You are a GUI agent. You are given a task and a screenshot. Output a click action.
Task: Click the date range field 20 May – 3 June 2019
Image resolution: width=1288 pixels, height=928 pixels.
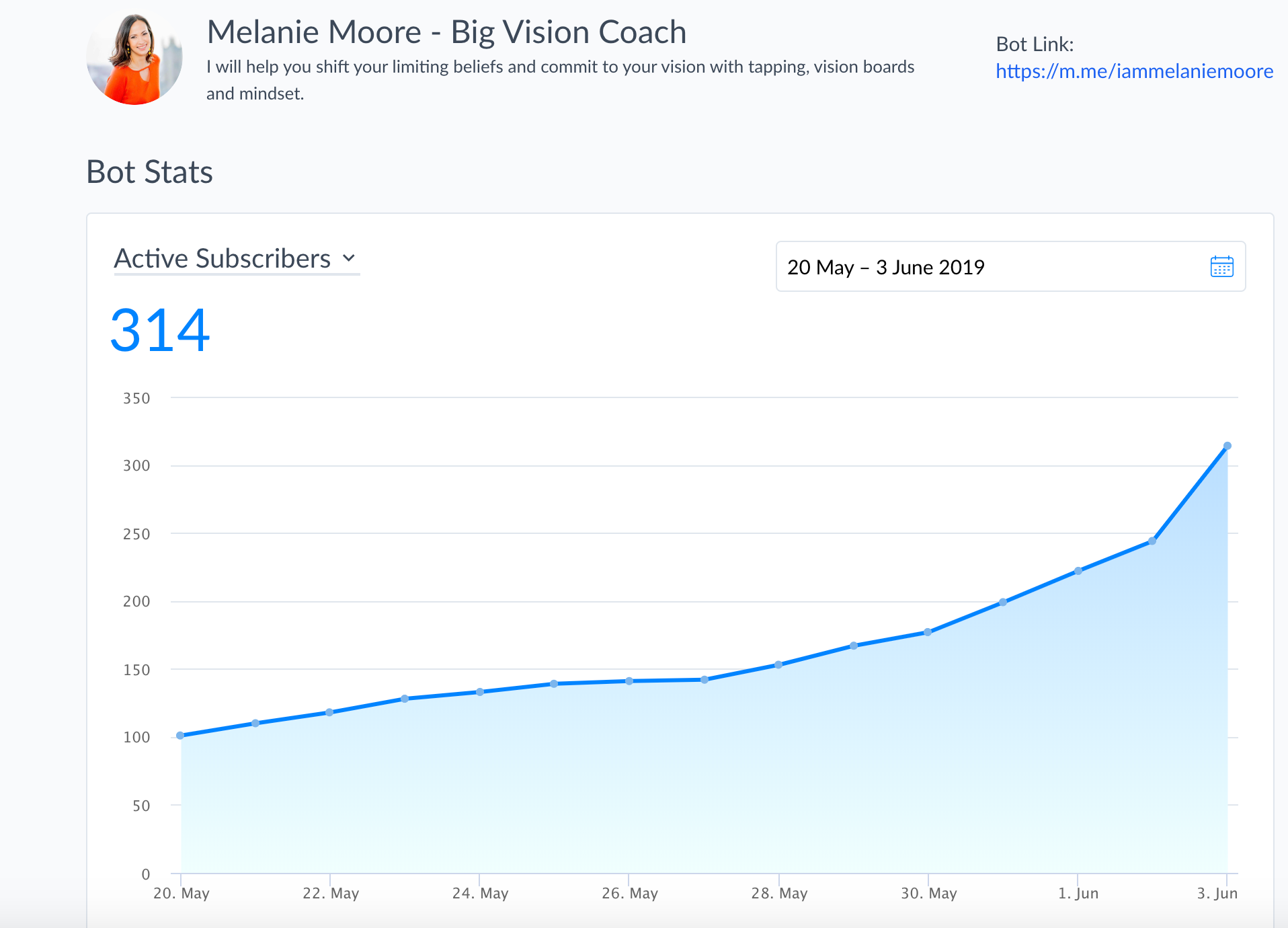pos(995,267)
